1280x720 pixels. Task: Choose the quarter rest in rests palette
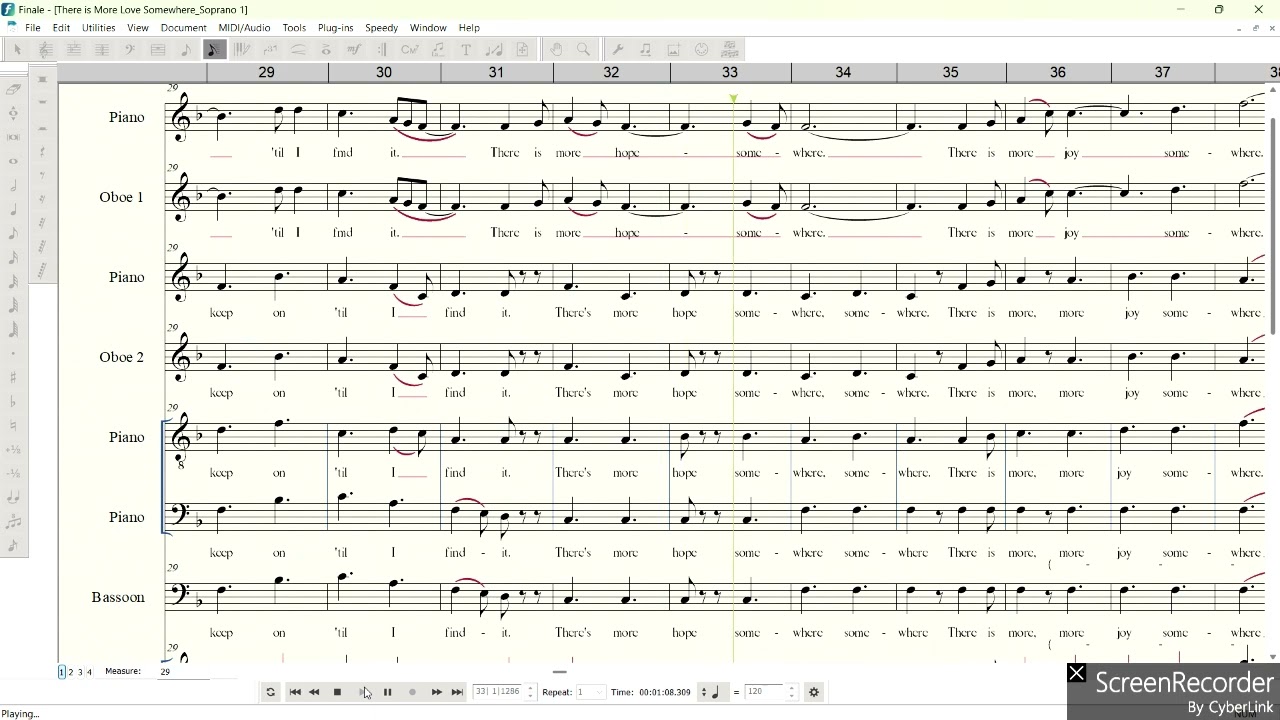tap(42, 151)
